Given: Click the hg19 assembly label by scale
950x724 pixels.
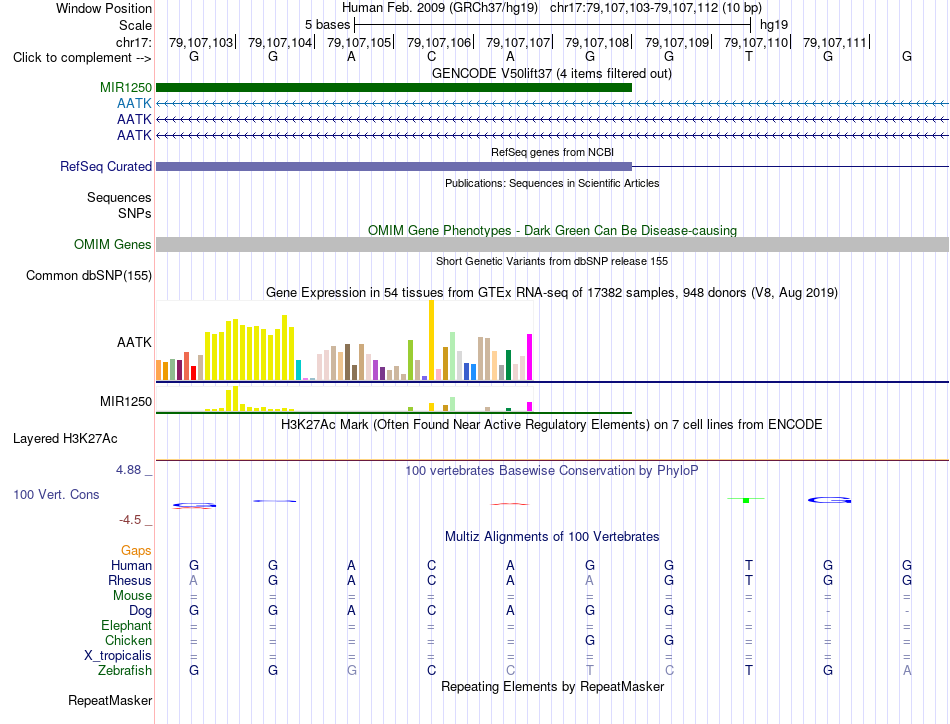Looking at the screenshot, I should tap(774, 25).
